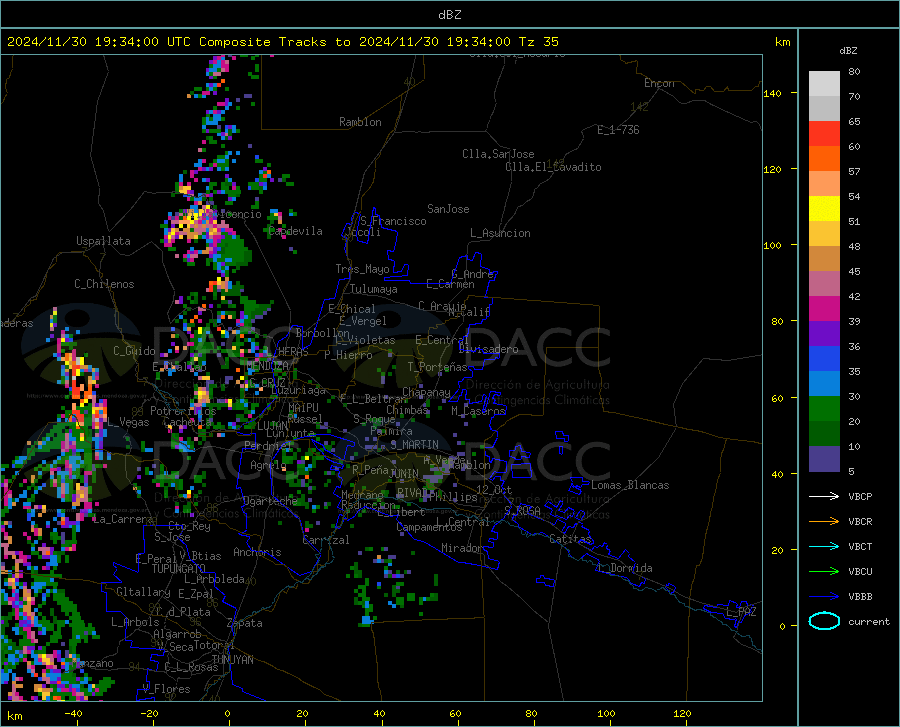Click the E_1-736 label
The image size is (900, 727).
pos(618,130)
